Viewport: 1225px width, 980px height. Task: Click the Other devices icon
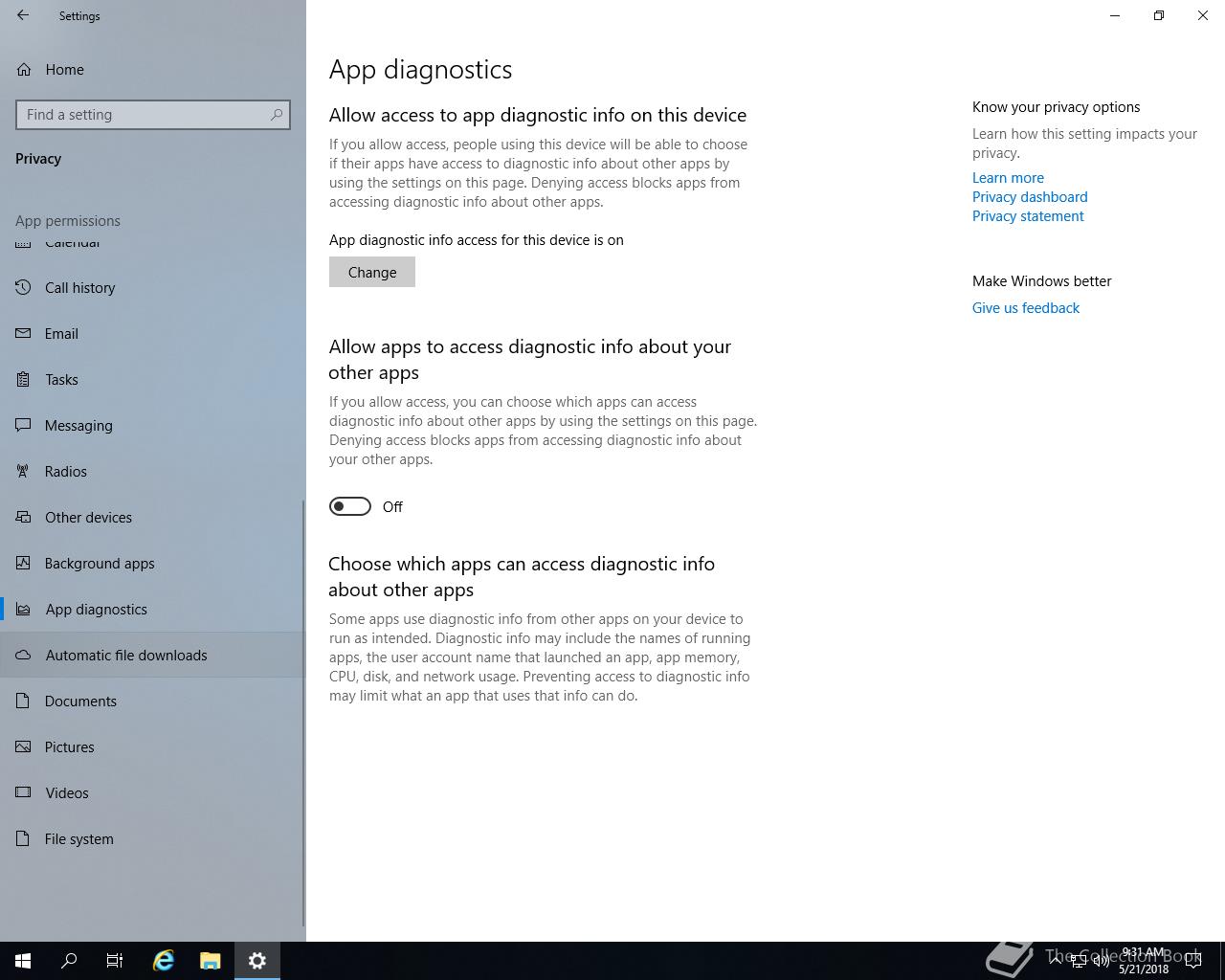click(23, 517)
